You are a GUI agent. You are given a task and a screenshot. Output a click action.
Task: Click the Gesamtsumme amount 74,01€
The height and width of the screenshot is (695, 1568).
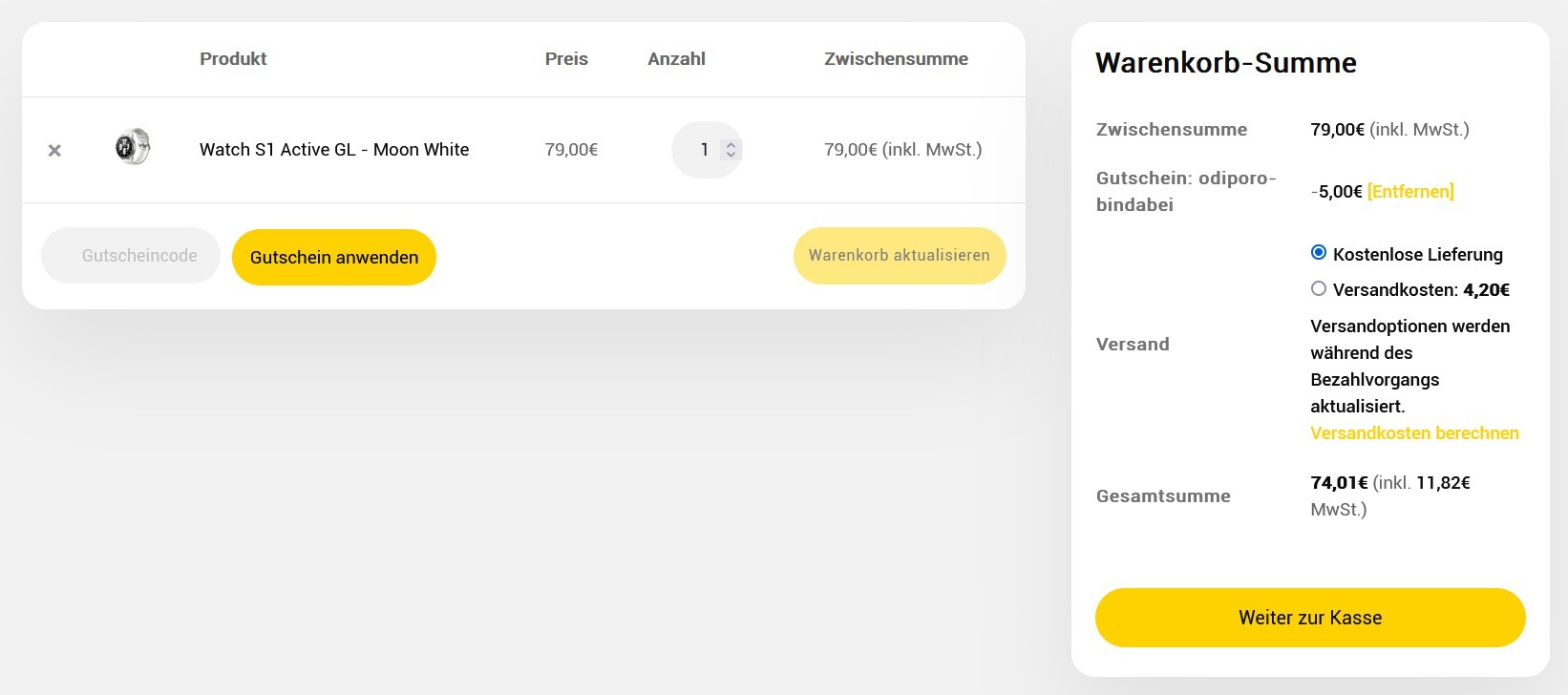1339,483
